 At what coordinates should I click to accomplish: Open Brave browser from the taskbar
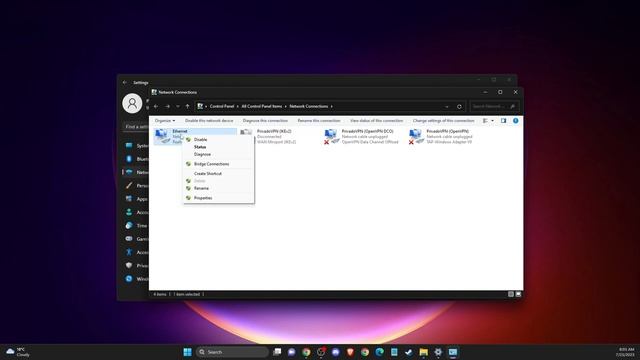tap(350, 352)
